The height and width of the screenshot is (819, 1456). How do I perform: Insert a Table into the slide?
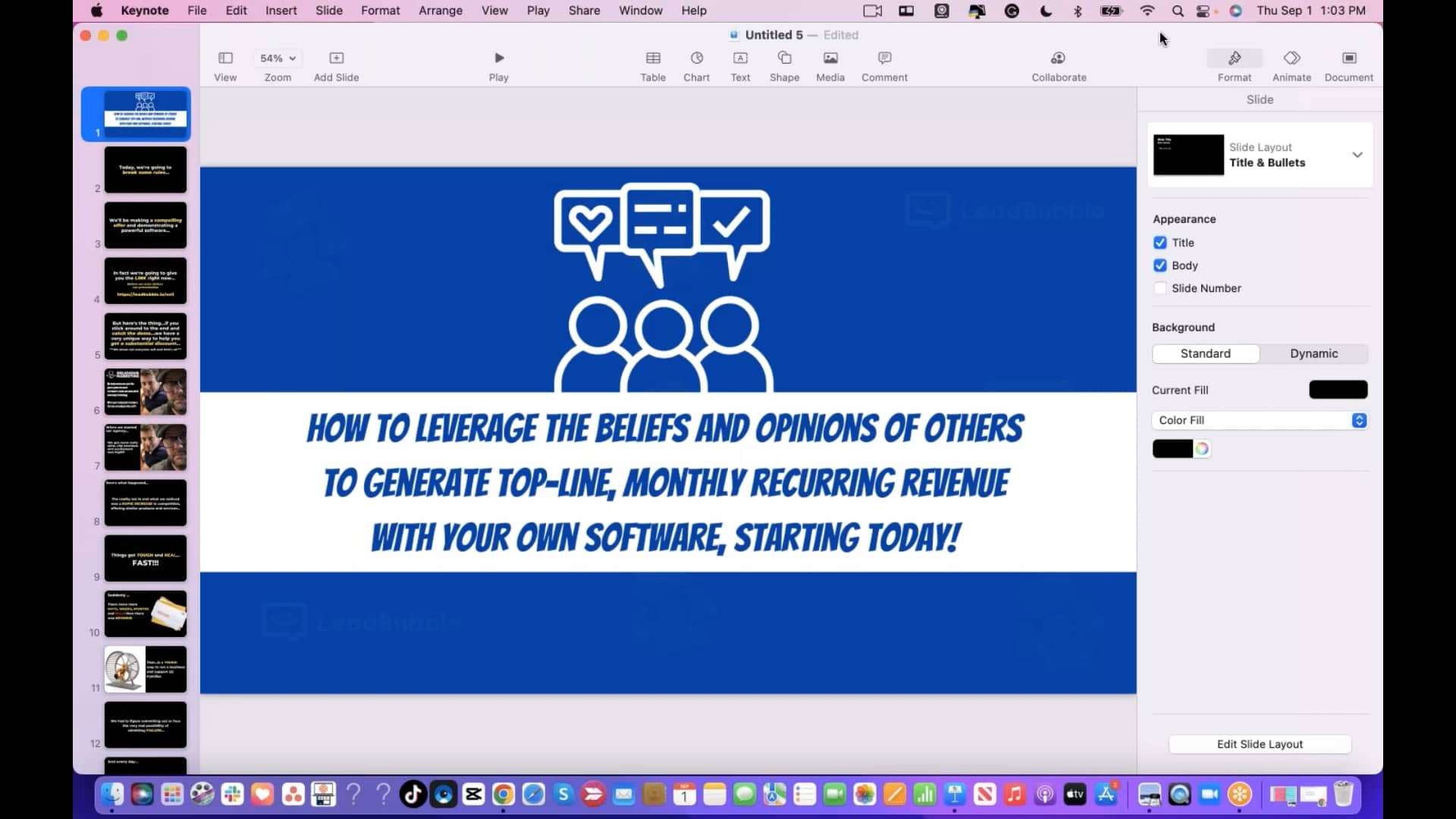(652, 64)
